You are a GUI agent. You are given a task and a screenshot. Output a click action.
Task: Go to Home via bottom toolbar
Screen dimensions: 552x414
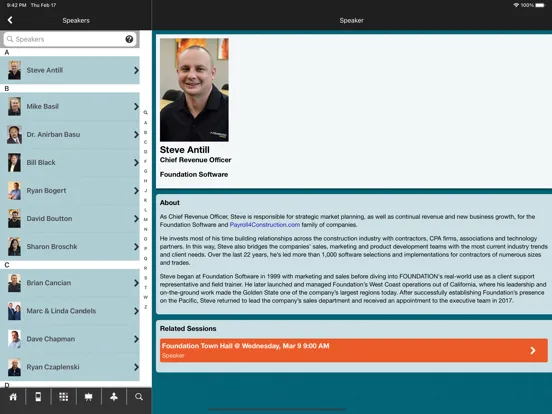(13, 397)
